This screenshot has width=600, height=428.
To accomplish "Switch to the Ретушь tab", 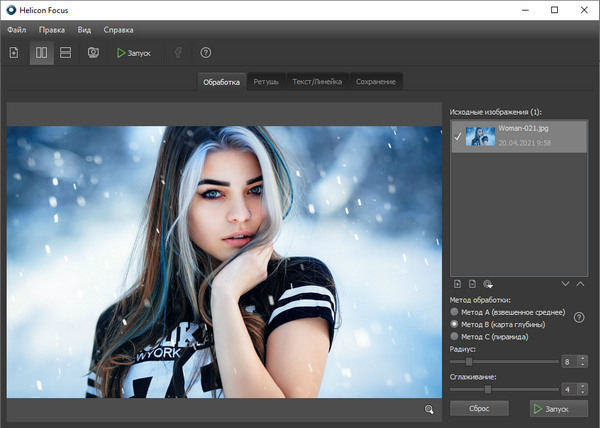I will coord(265,81).
